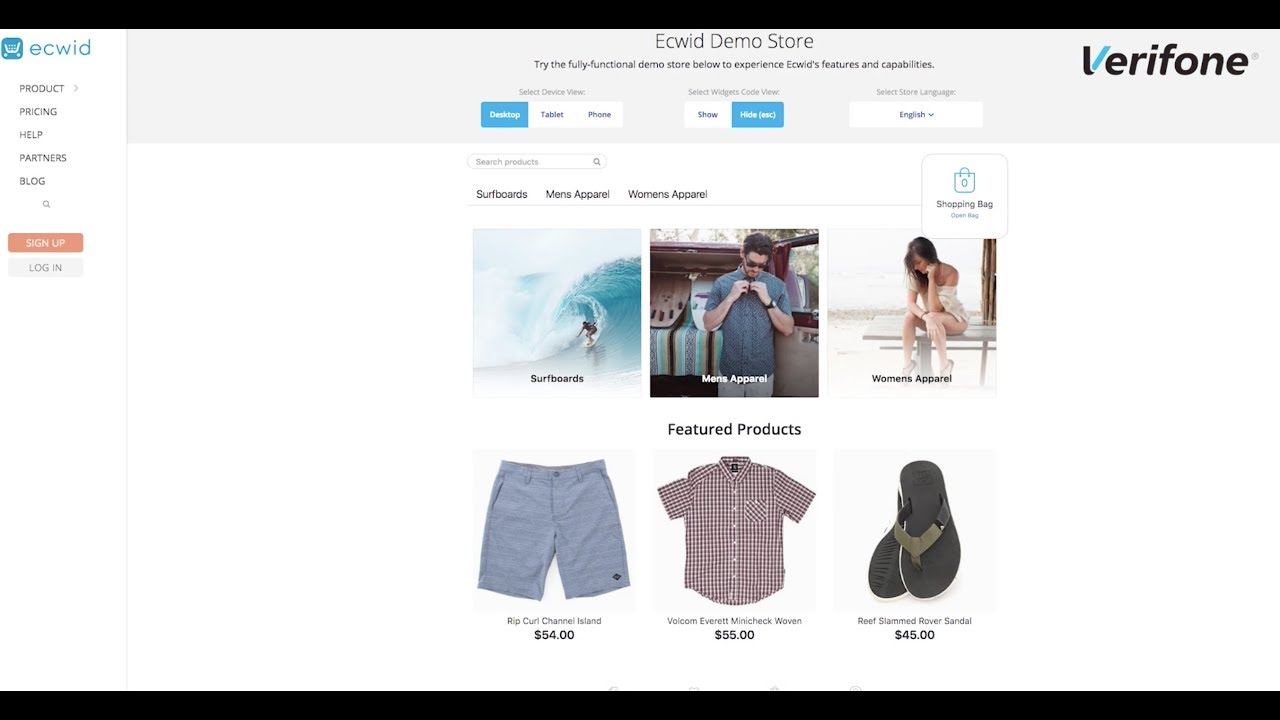This screenshot has width=1280, height=720.
Task: Select Tablet device view
Action: [552, 115]
